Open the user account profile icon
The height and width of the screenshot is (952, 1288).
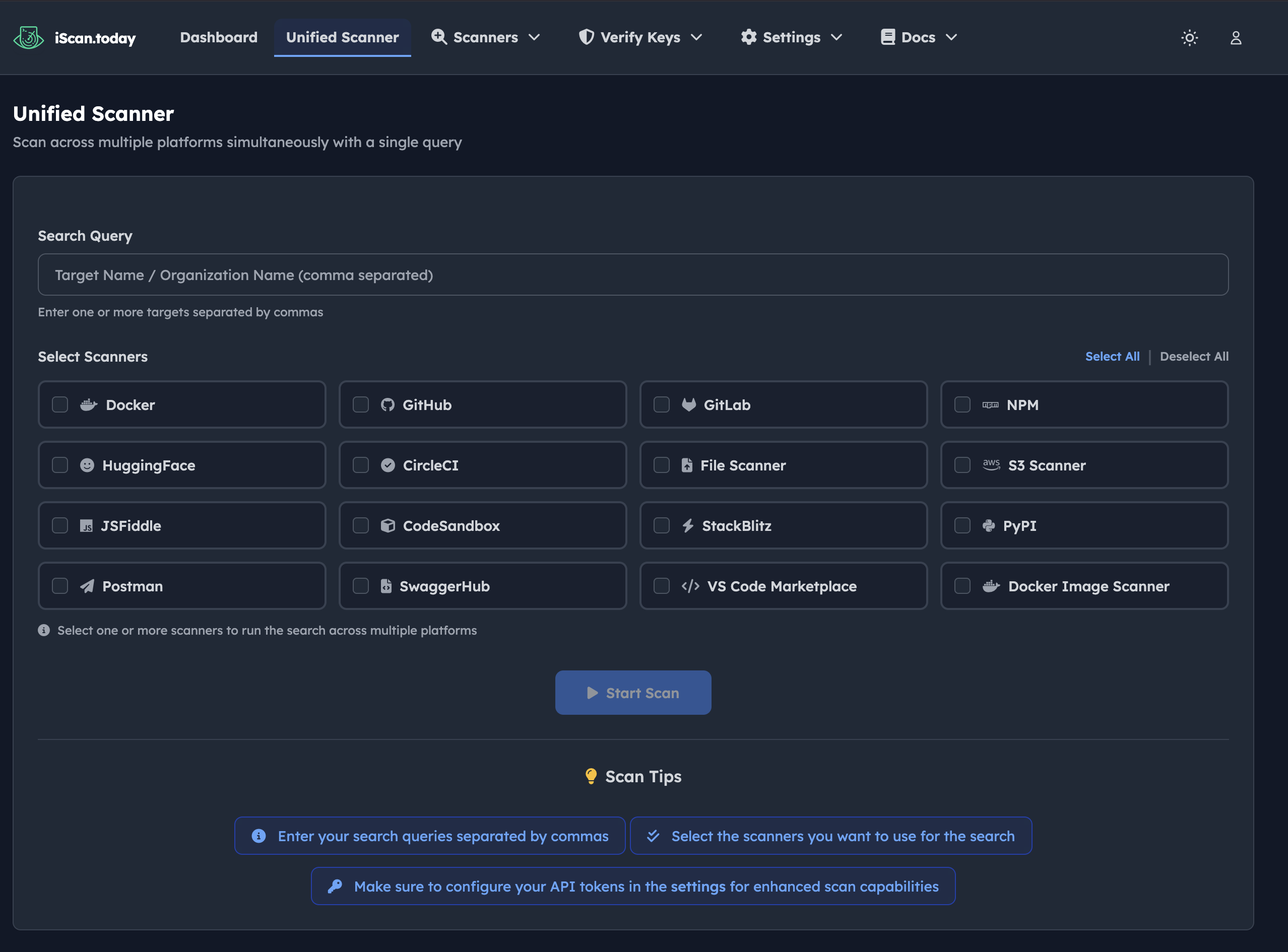point(1236,38)
